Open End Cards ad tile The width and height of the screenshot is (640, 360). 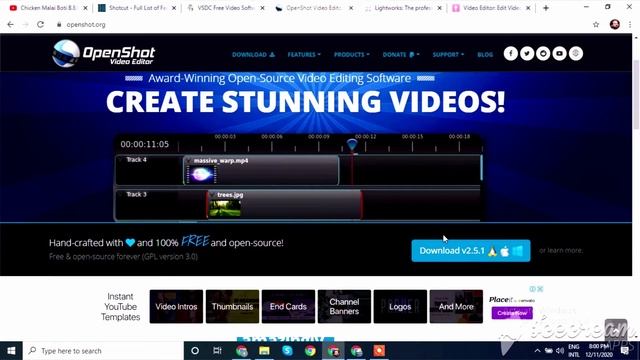pos(288,307)
